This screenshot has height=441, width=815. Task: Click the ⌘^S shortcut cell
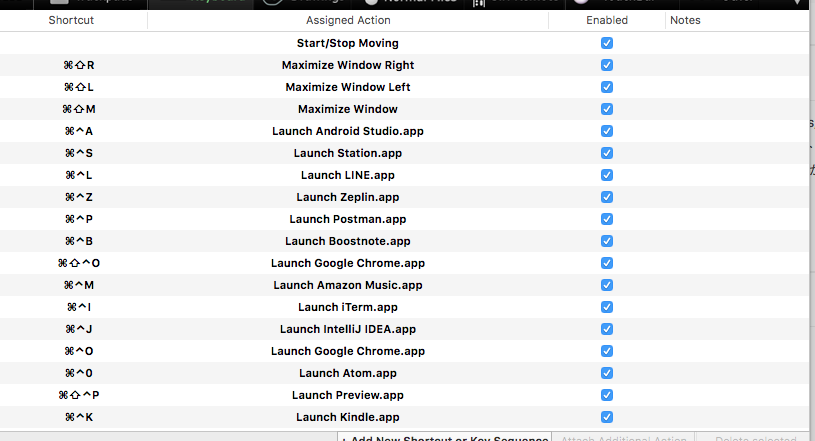pyautogui.click(x=79, y=153)
